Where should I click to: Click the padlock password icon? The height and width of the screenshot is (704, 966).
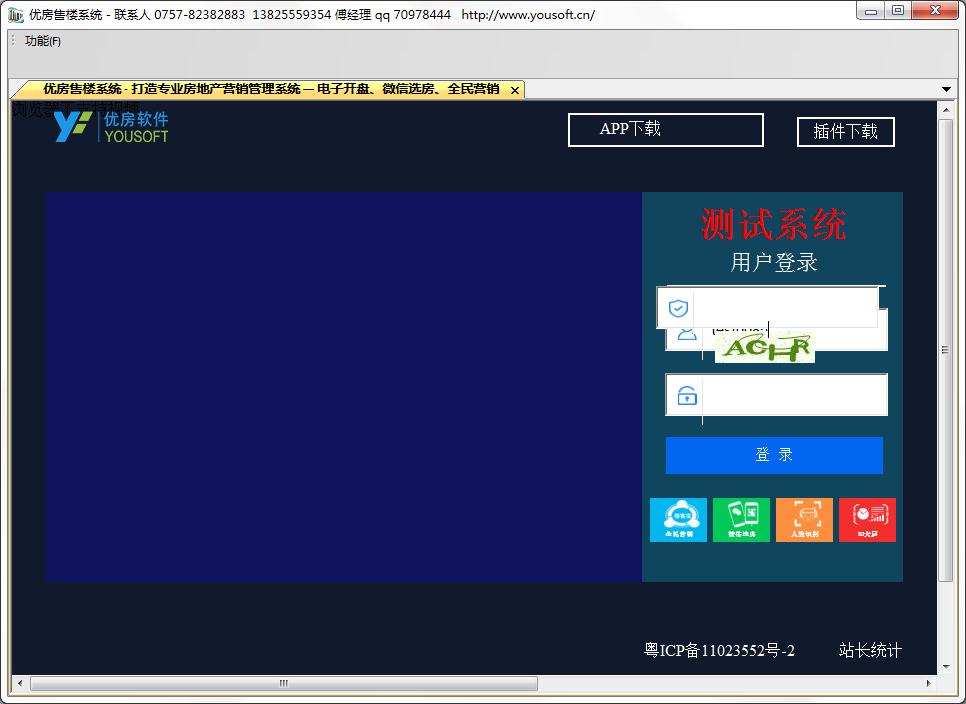687,395
